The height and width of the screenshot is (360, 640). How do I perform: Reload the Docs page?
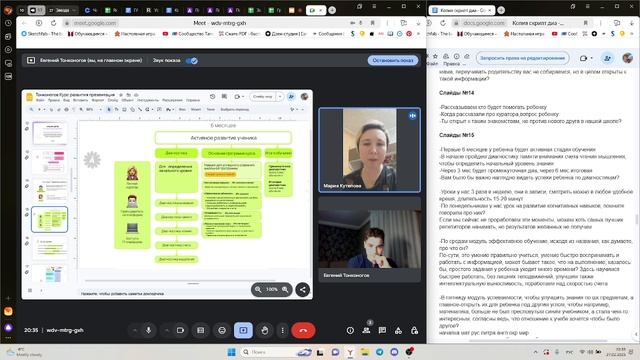pos(443,23)
